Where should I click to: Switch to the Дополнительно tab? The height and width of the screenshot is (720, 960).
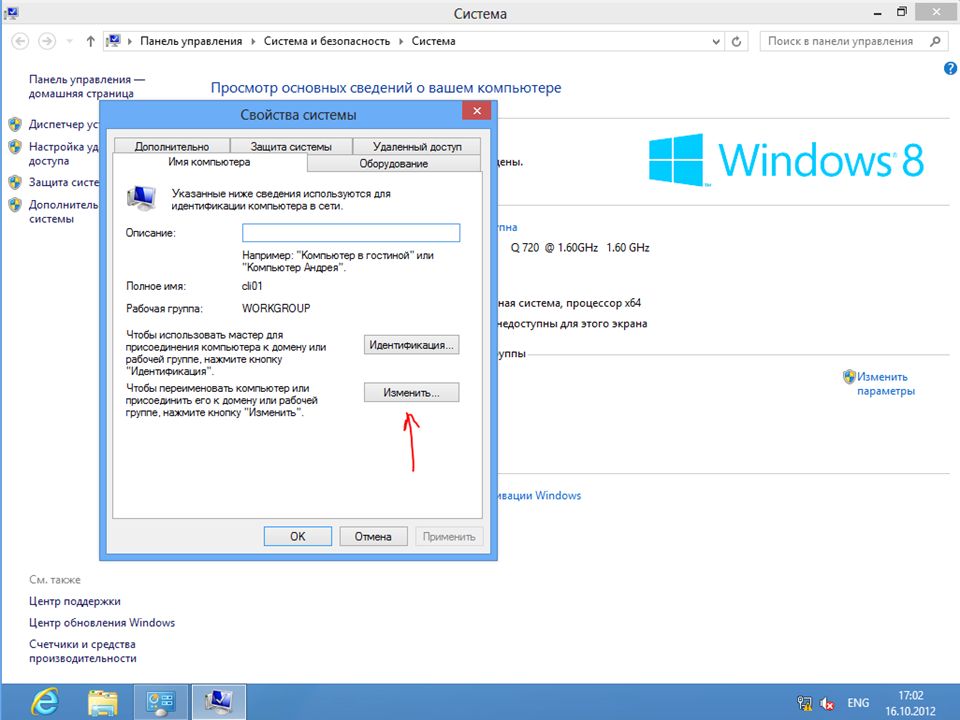pyautogui.click(x=172, y=146)
